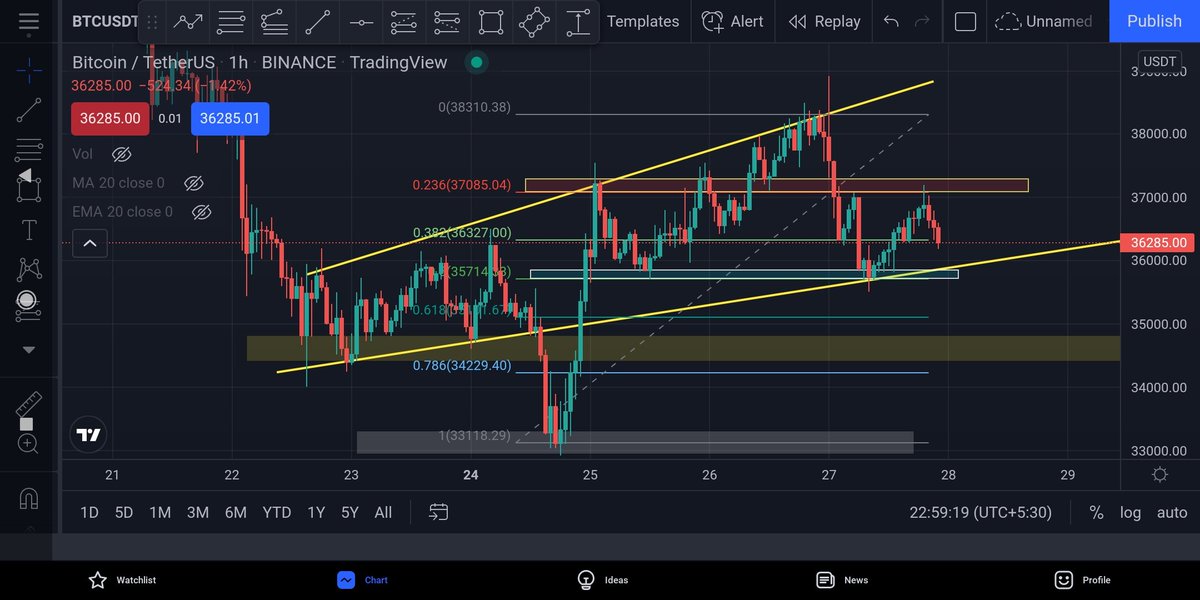This screenshot has height=600, width=1200.
Task: Click the current price tag 36285.00 on axis
Action: tap(1158, 243)
